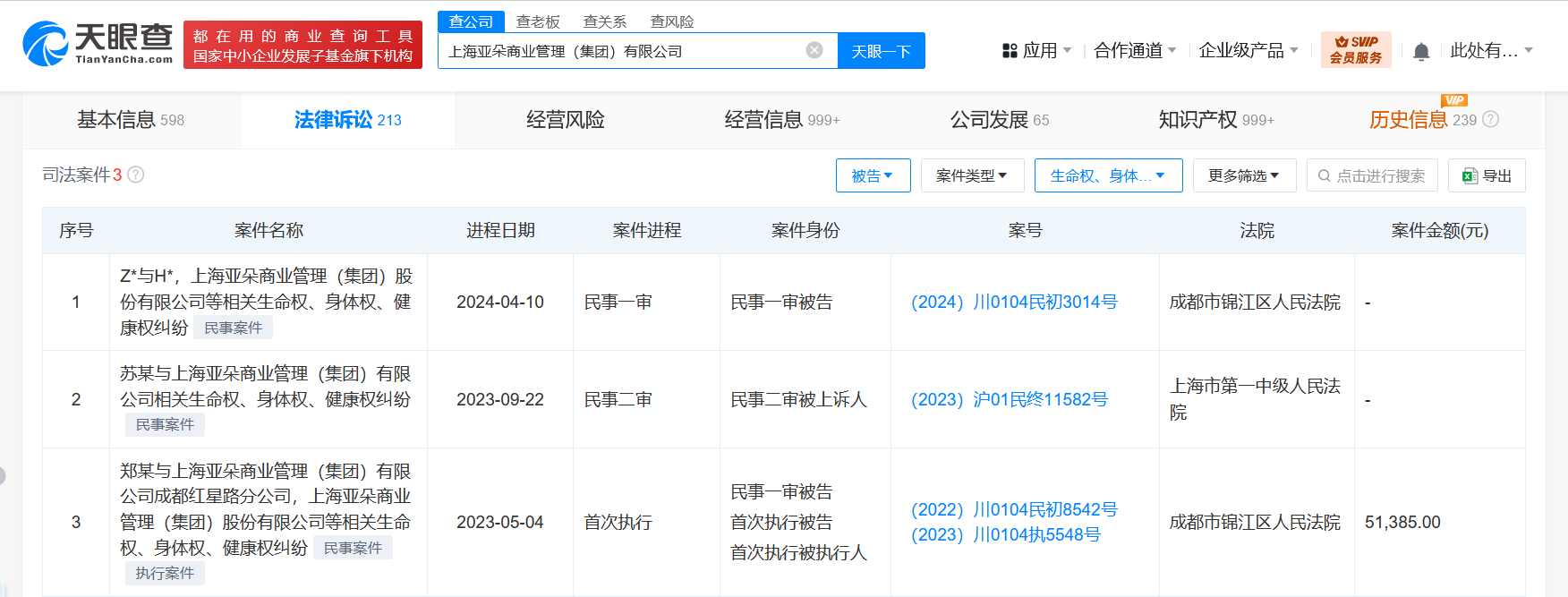Open the notification bell

1420,52
